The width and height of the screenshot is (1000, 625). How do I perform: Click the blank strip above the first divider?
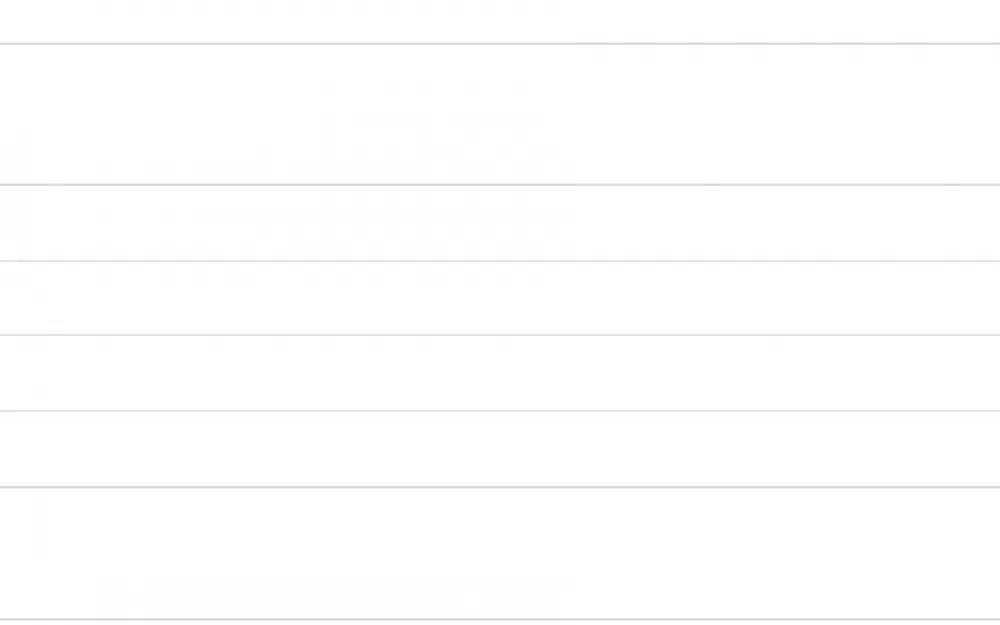coord(500,21)
